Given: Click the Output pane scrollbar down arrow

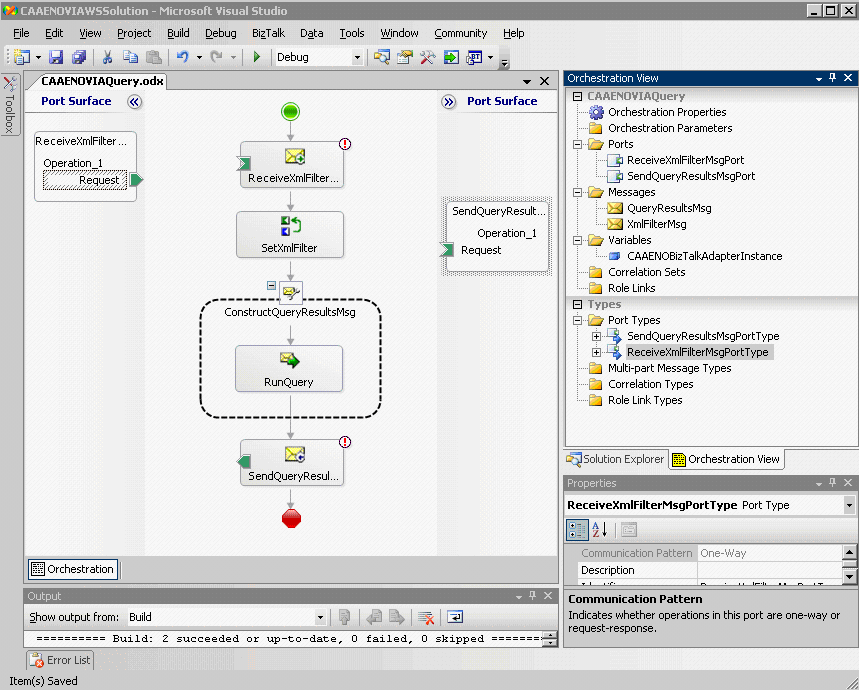Looking at the screenshot, I should tap(551, 643).
